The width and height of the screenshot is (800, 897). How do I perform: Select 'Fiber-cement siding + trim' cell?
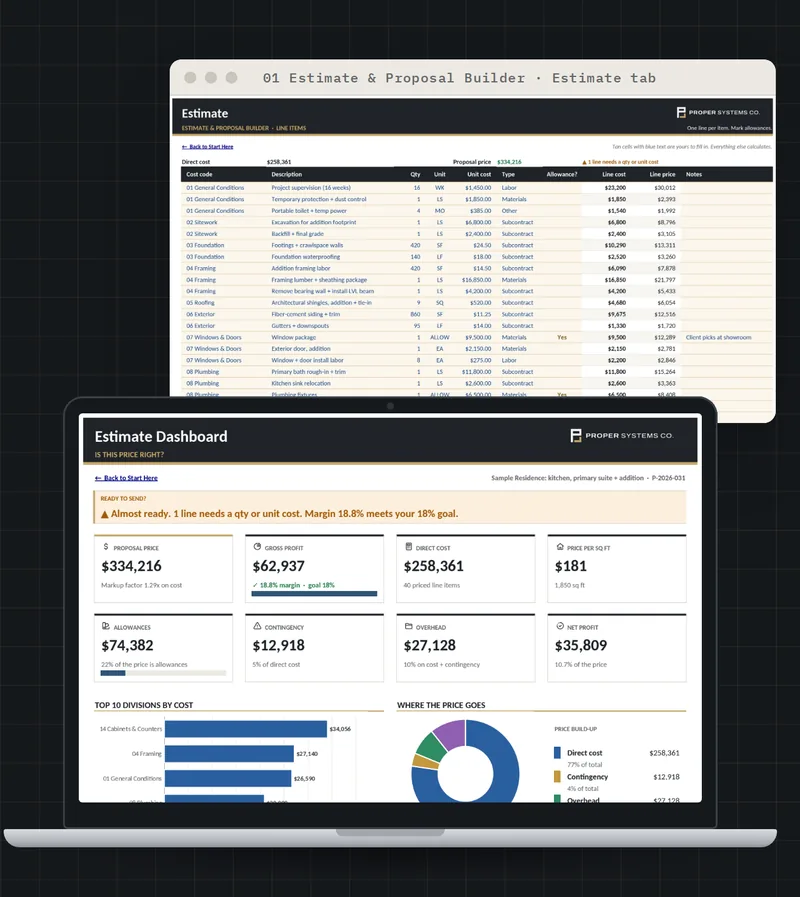coord(306,314)
